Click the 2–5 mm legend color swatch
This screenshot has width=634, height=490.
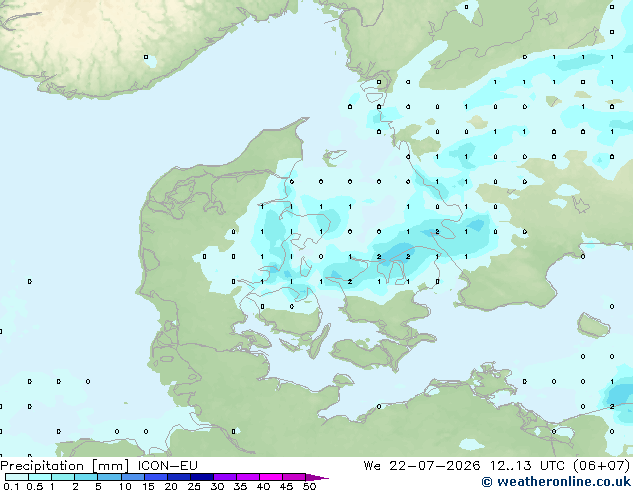coord(86,477)
